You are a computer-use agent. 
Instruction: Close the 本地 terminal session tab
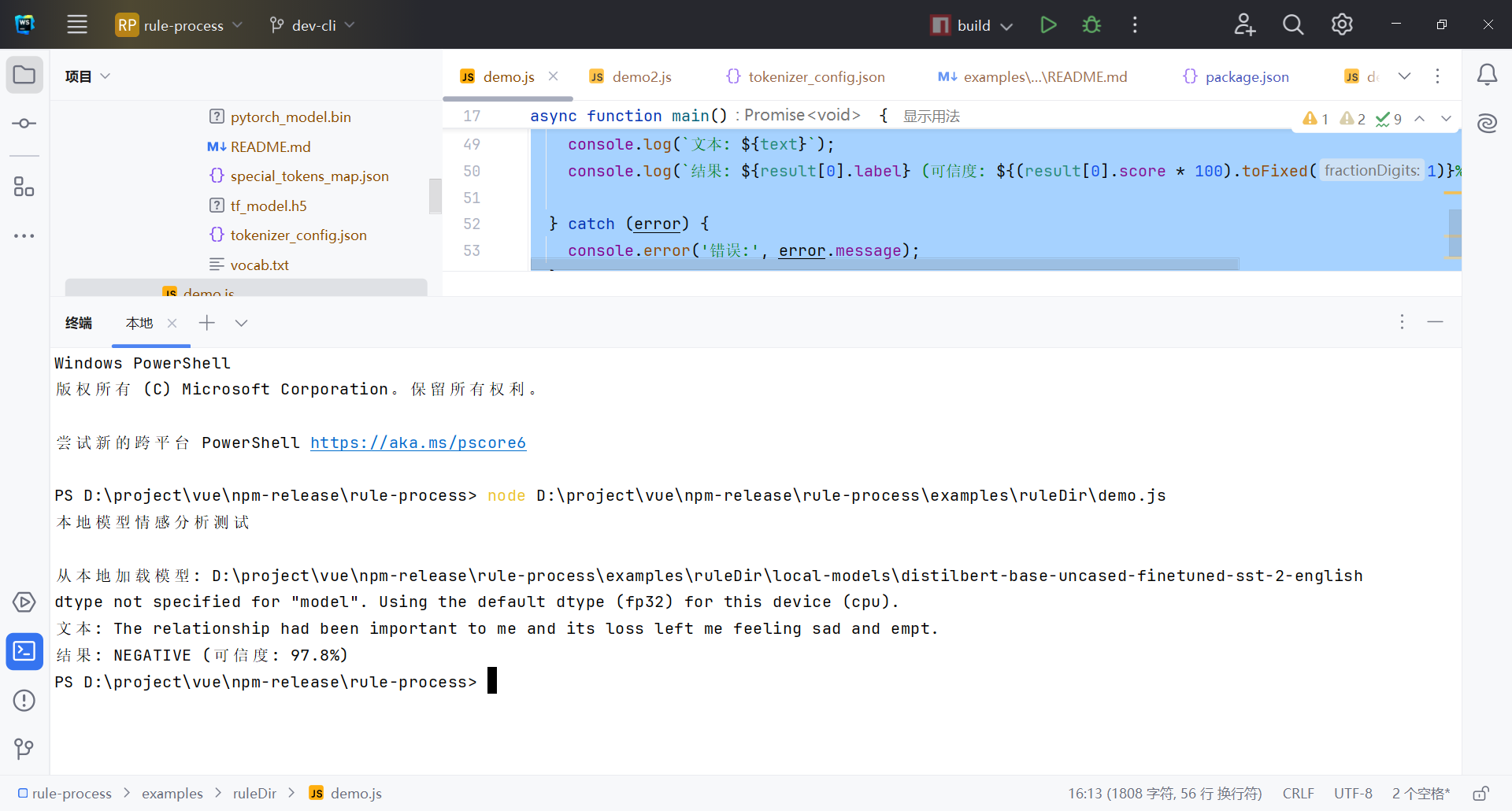172,323
